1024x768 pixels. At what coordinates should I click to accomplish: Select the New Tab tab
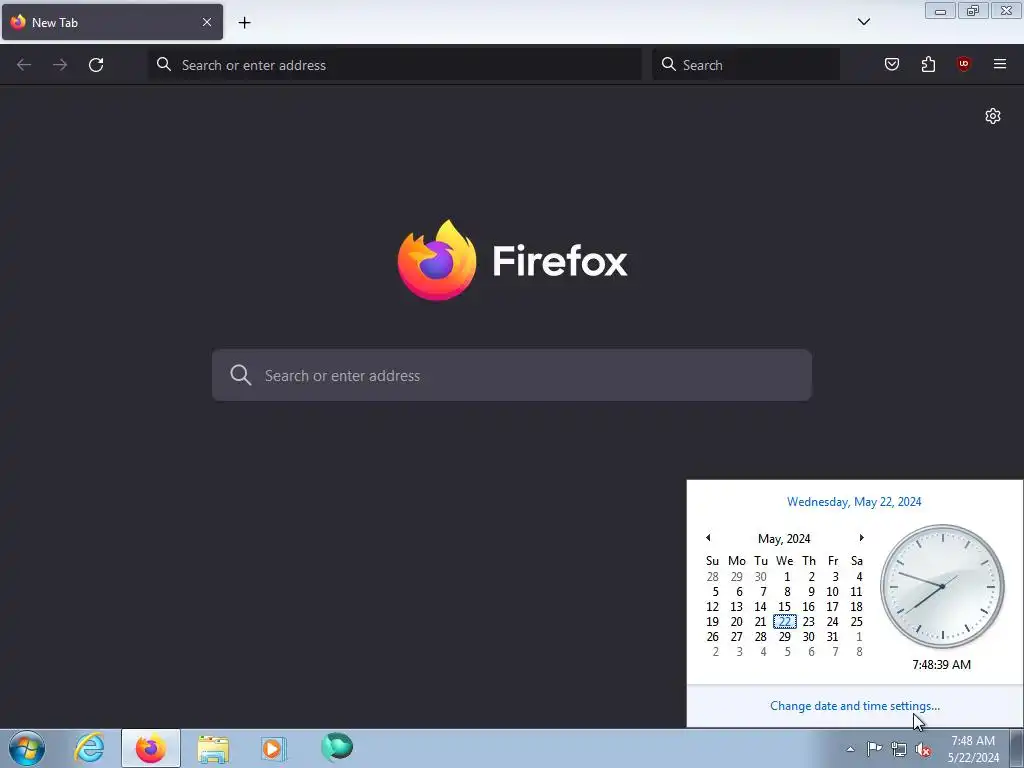[x=112, y=22]
